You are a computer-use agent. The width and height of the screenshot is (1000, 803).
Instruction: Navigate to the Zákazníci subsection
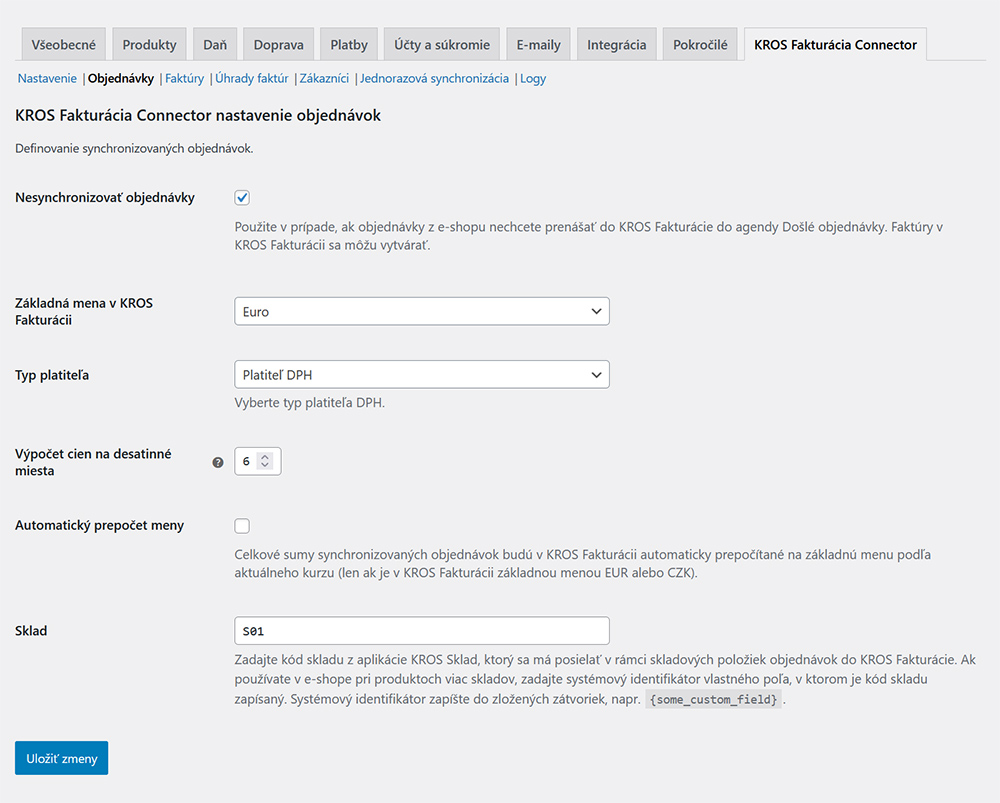[x=324, y=78]
